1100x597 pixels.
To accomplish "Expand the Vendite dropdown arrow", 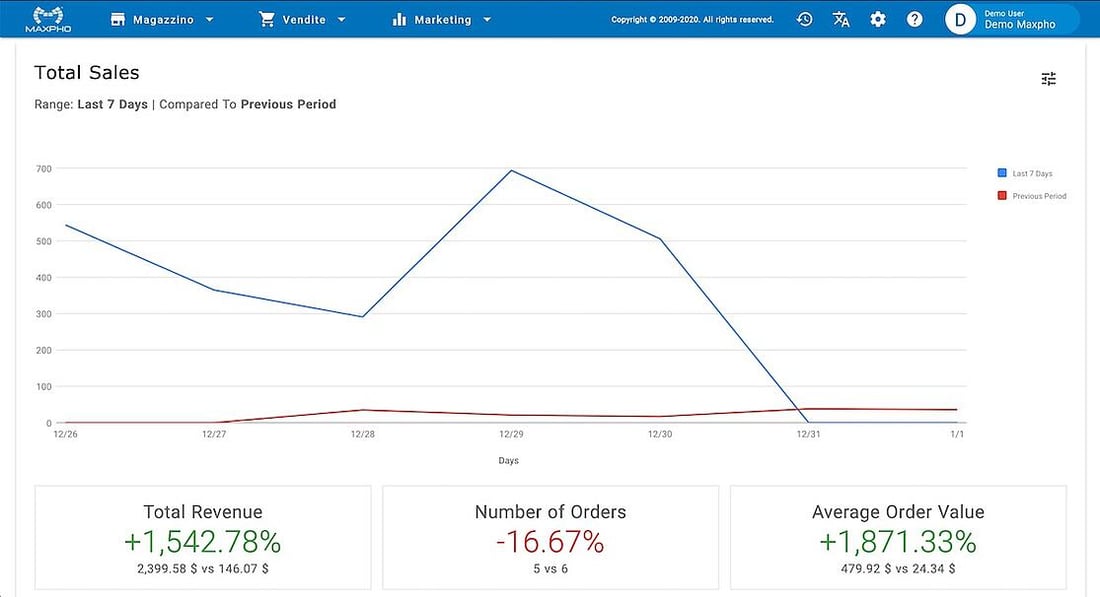I will pos(342,20).
